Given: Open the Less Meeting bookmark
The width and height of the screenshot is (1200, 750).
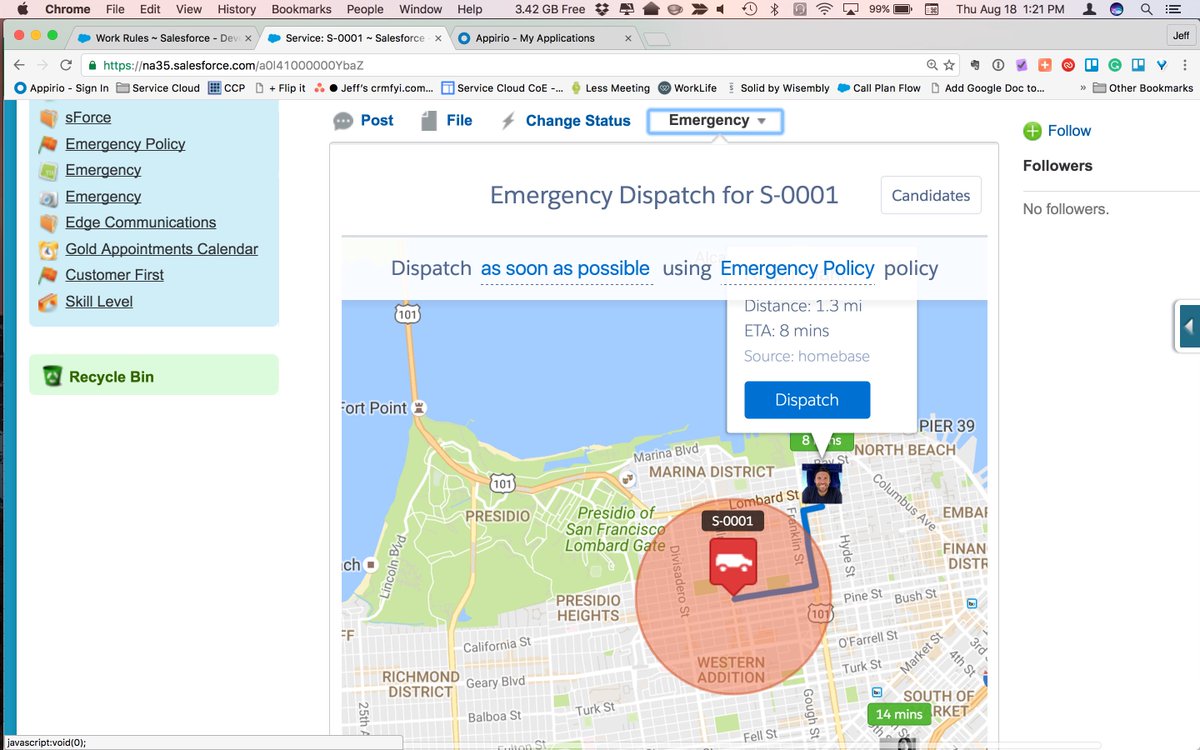Looking at the screenshot, I should (610, 88).
